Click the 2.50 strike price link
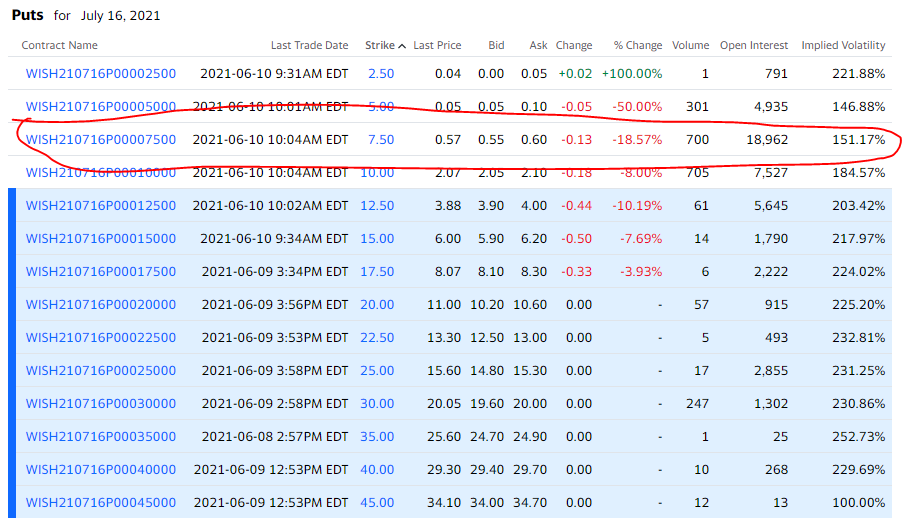 click(381, 73)
